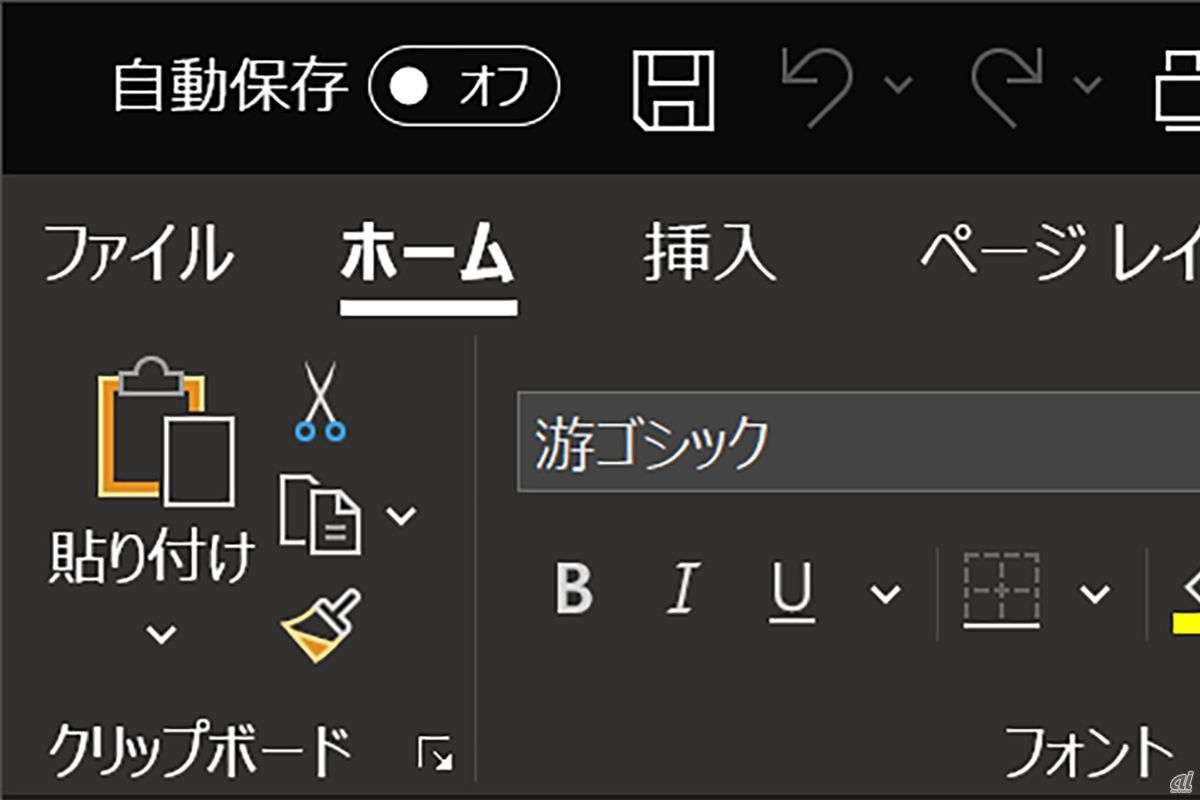Viewport: 1200px width, 800px height.
Task: Expand the 貼り付け paste options arrow
Action: click(162, 634)
